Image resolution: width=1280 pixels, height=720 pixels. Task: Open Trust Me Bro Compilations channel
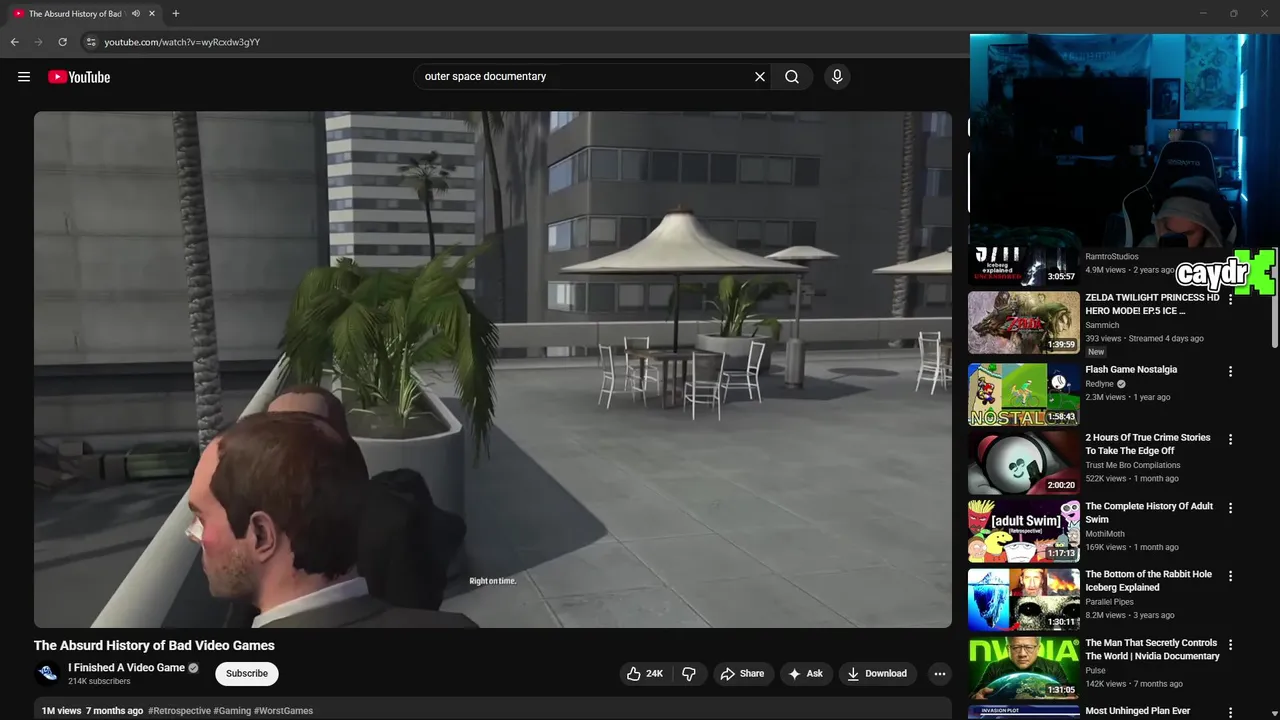1133,465
